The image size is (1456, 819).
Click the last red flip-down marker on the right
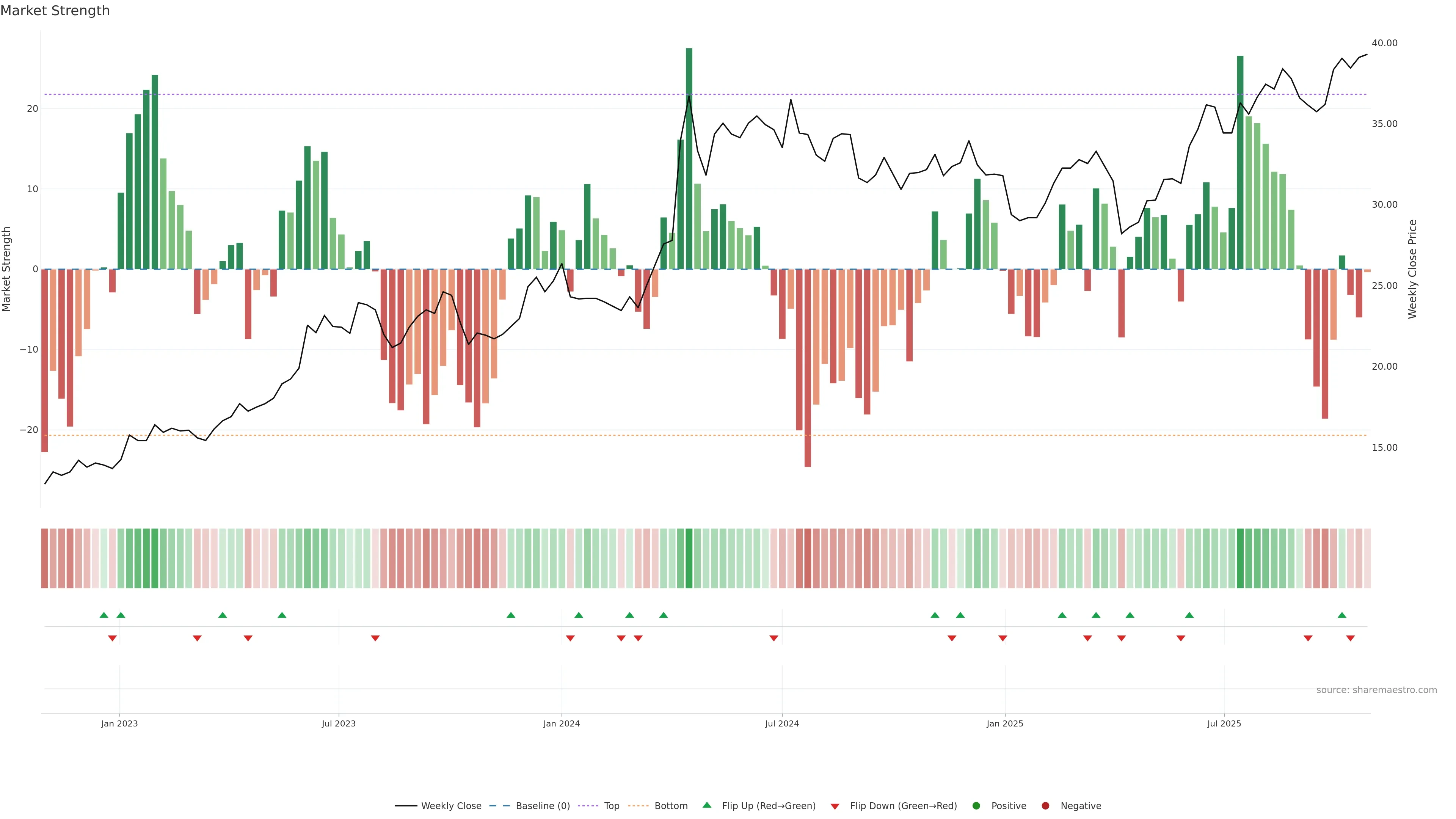tap(1350, 638)
